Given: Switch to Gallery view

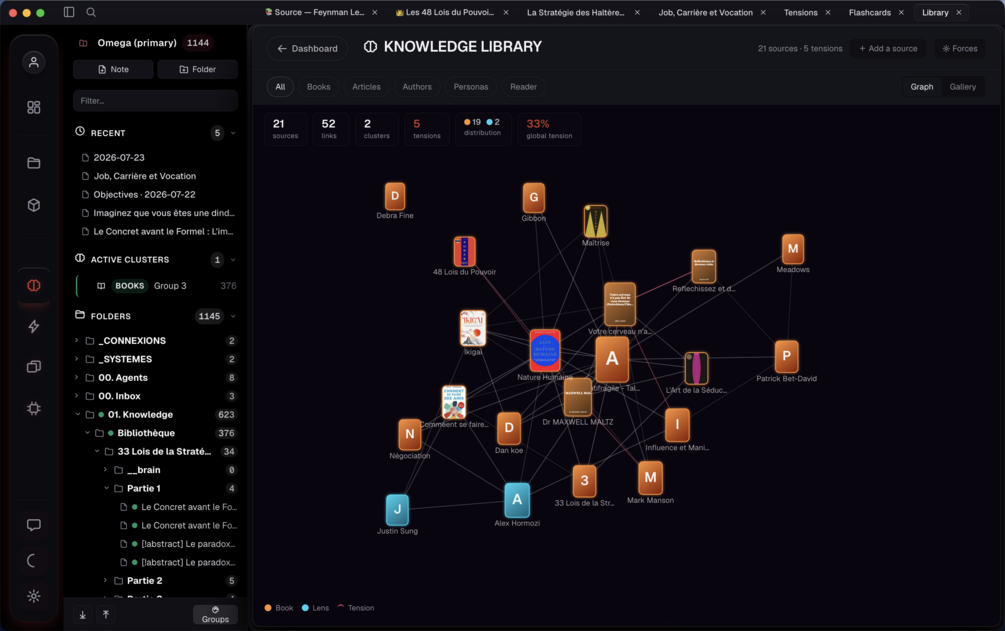Looking at the screenshot, I should coord(963,87).
